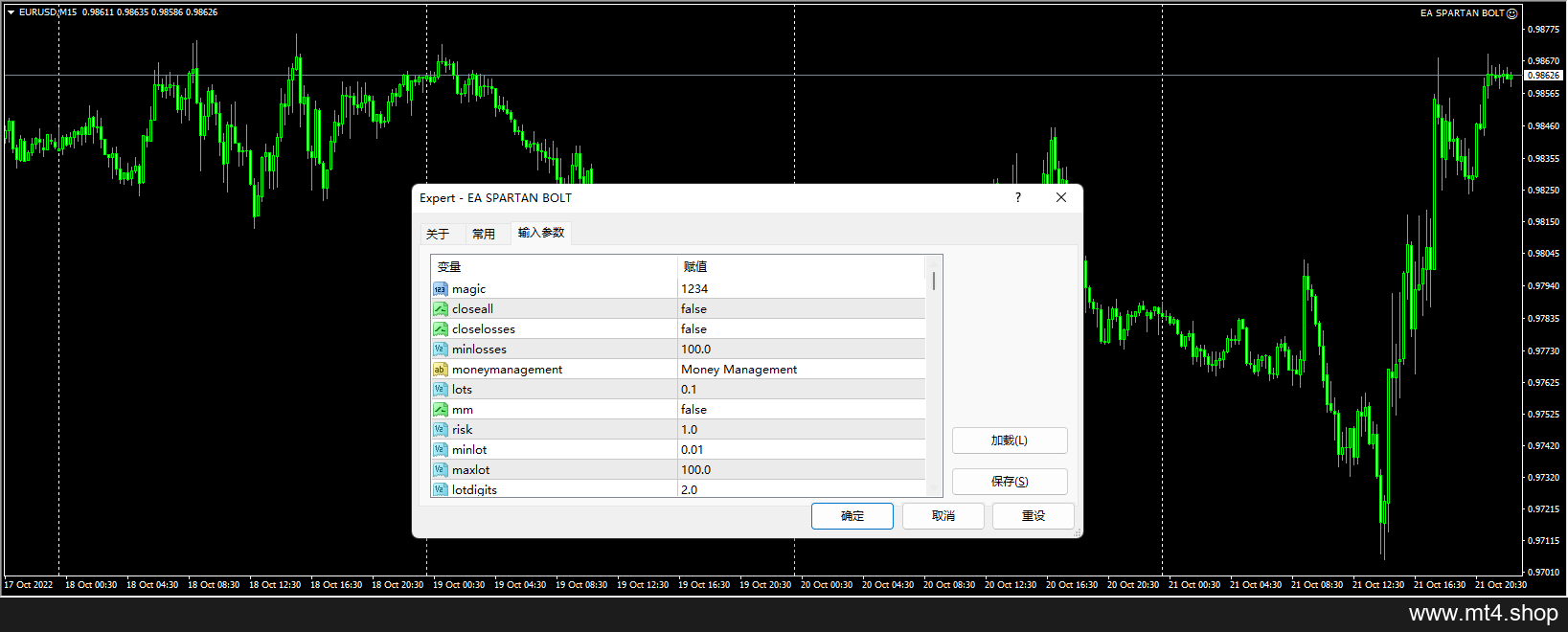1568x632 pixels.
Task: Click the magic variable type icon
Action: [440, 289]
